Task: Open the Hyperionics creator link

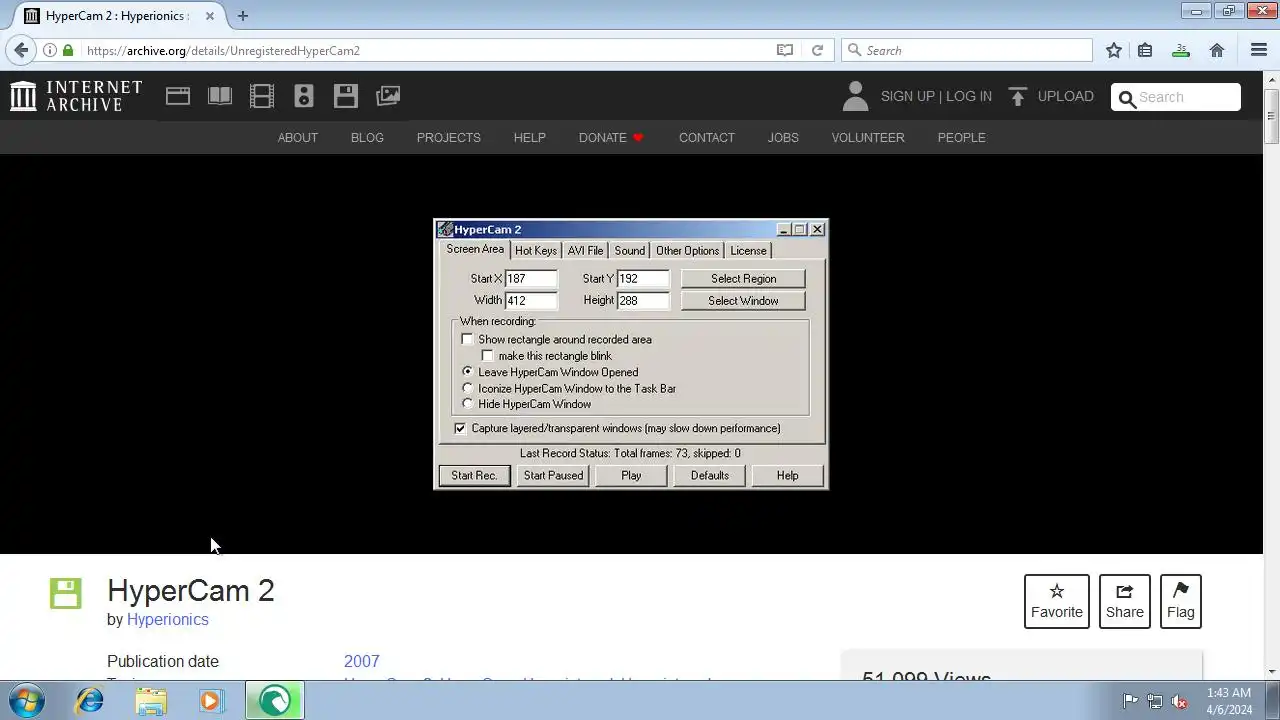Action: pyautogui.click(x=167, y=619)
